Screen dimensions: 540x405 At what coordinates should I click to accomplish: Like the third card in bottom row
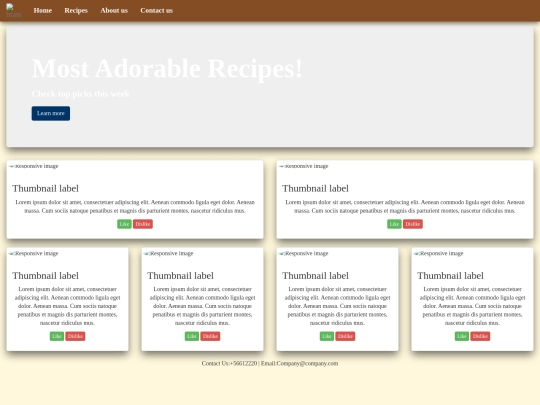click(x=327, y=336)
